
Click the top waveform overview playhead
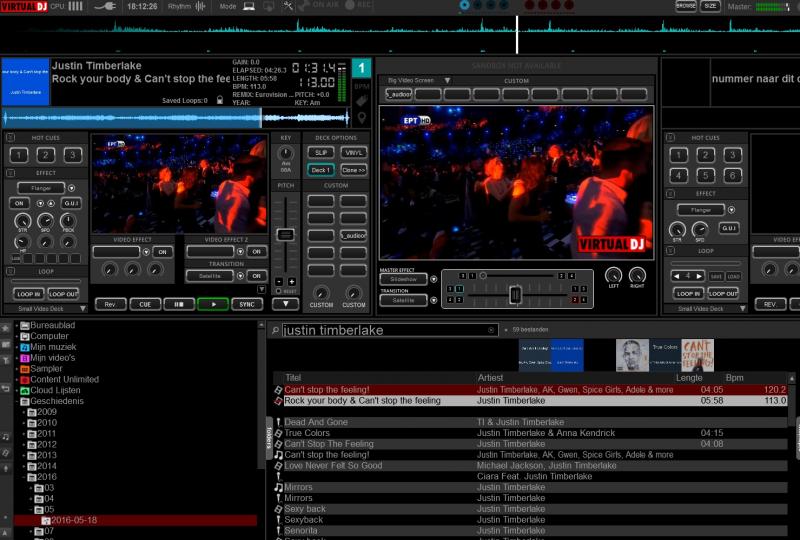[517, 35]
